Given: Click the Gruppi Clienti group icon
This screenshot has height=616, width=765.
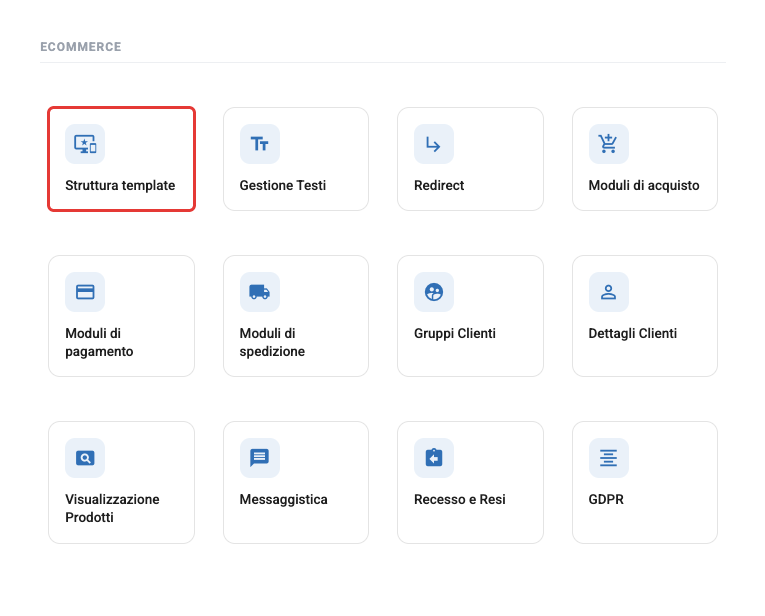Looking at the screenshot, I should (x=434, y=292).
